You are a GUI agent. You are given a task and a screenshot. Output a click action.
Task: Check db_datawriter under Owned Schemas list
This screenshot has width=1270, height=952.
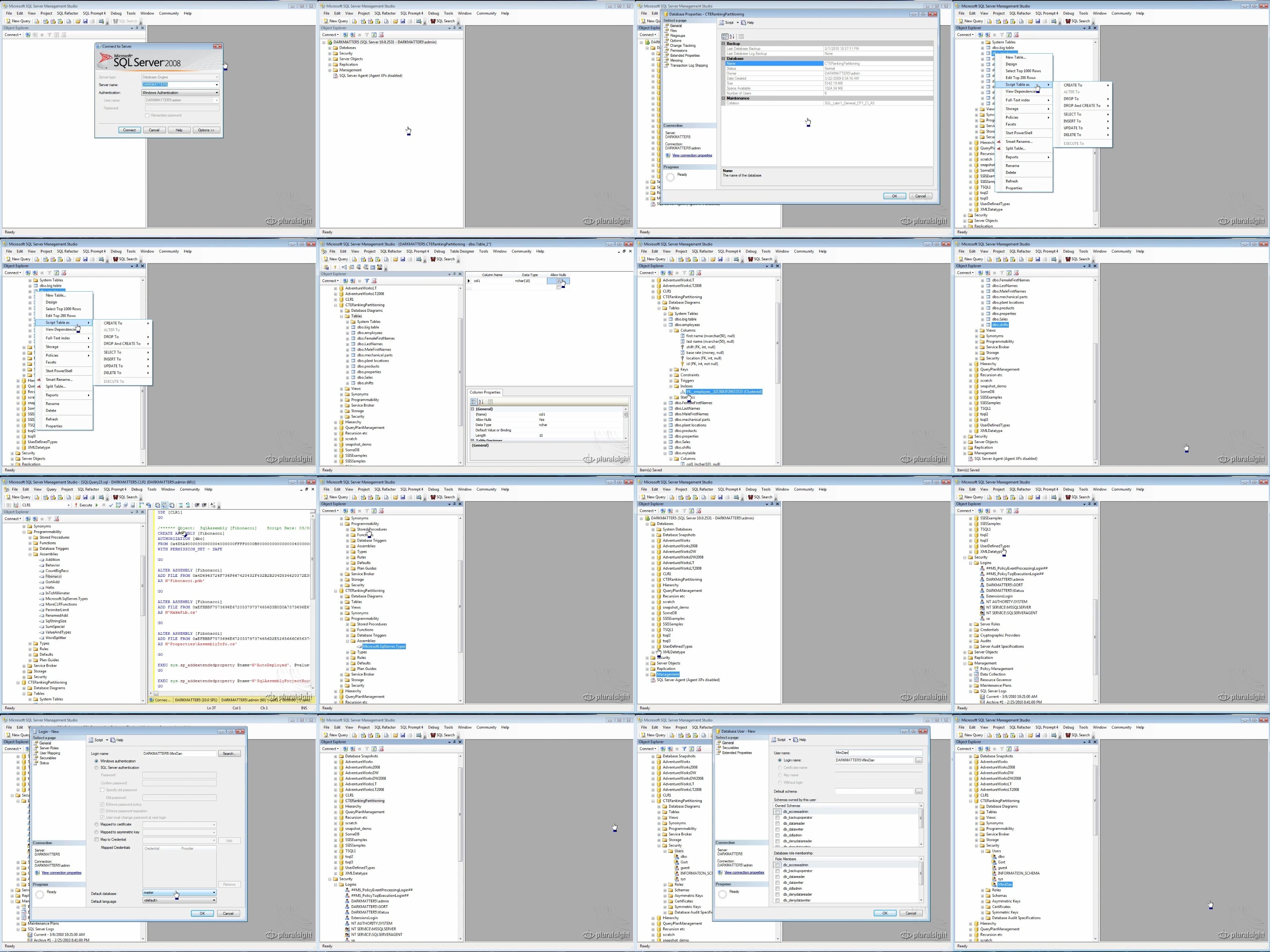[777, 829]
